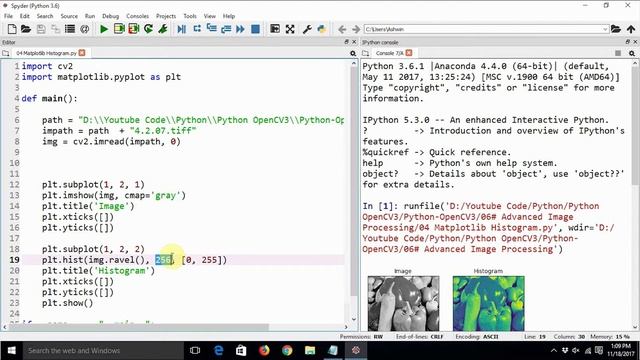Viewport: 640px width, 360px height.
Task: Open the PYTHONPATH manager Python icon
Action: click(322, 29)
